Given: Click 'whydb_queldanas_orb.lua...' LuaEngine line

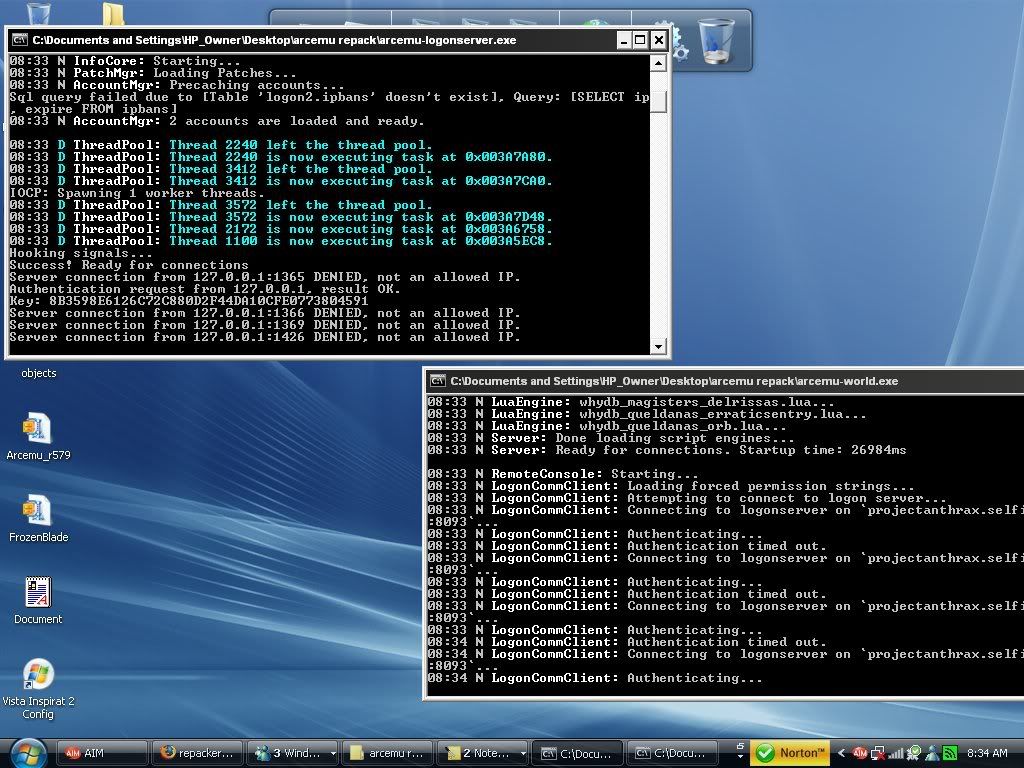Looking at the screenshot, I should click(607, 426).
